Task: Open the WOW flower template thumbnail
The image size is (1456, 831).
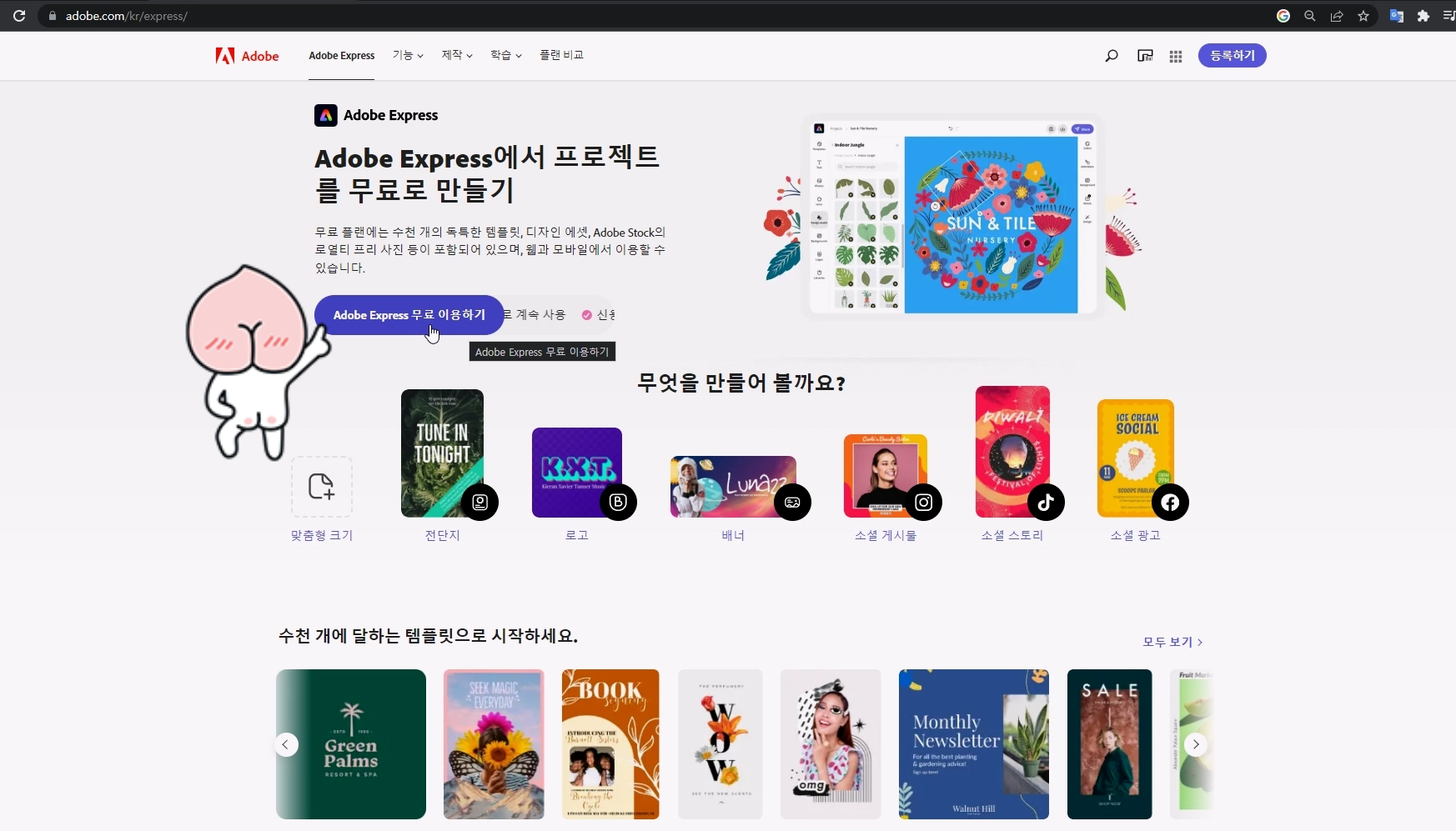Action: coord(720,744)
